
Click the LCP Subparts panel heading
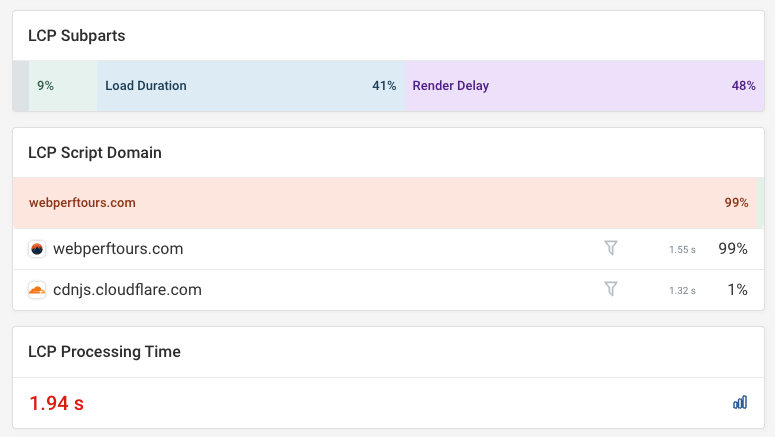pos(76,36)
